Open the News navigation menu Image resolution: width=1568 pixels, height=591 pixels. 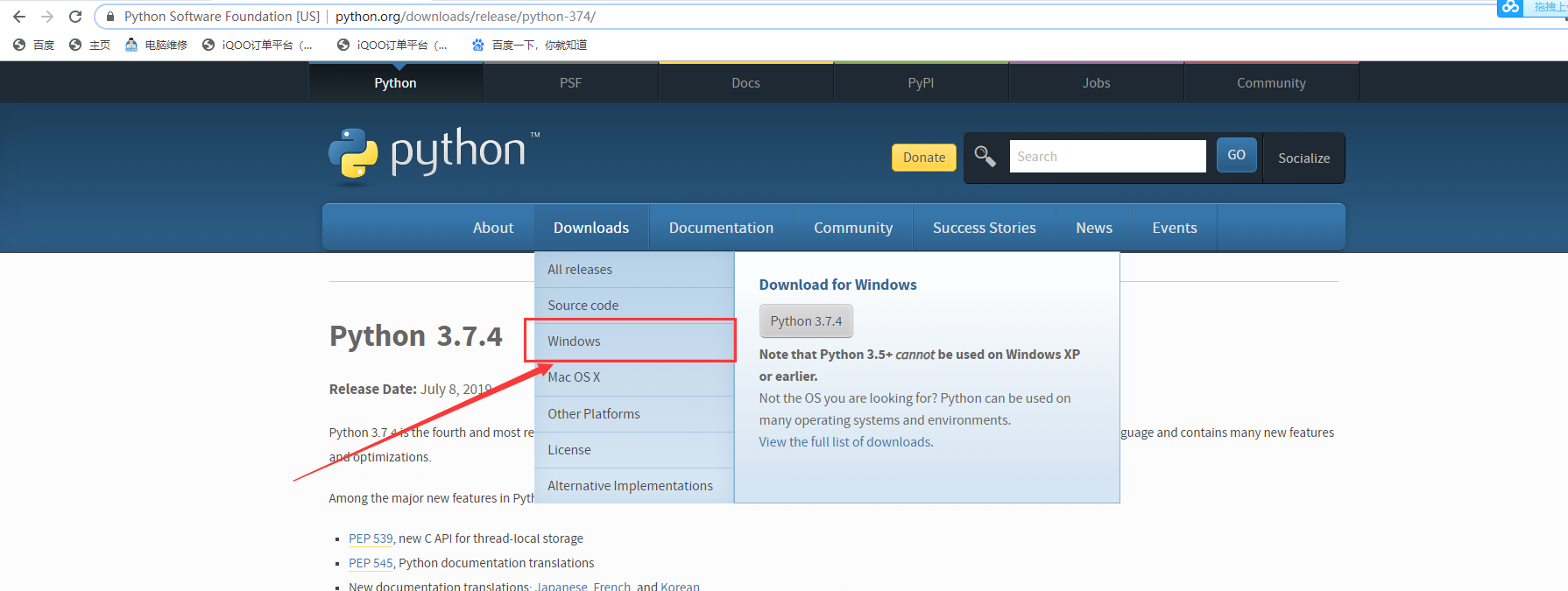click(1094, 228)
